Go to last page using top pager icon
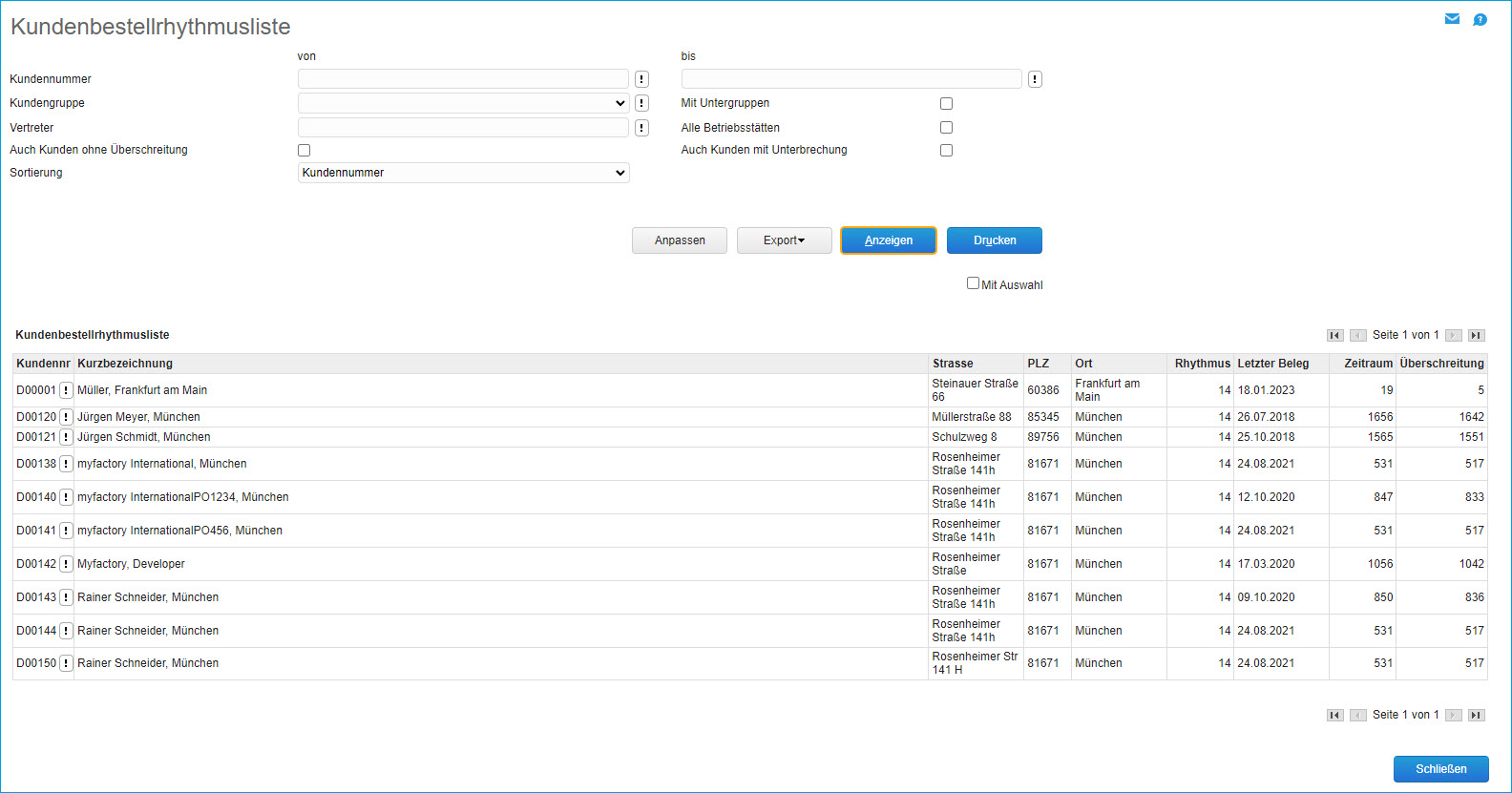1512x793 pixels. 1476,335
